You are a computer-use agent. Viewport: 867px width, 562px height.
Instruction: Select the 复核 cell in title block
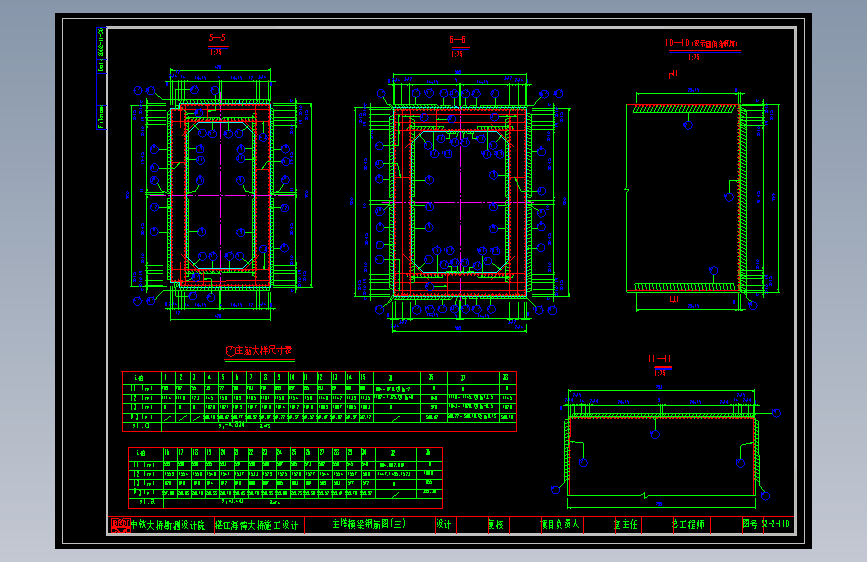(496, 524)
